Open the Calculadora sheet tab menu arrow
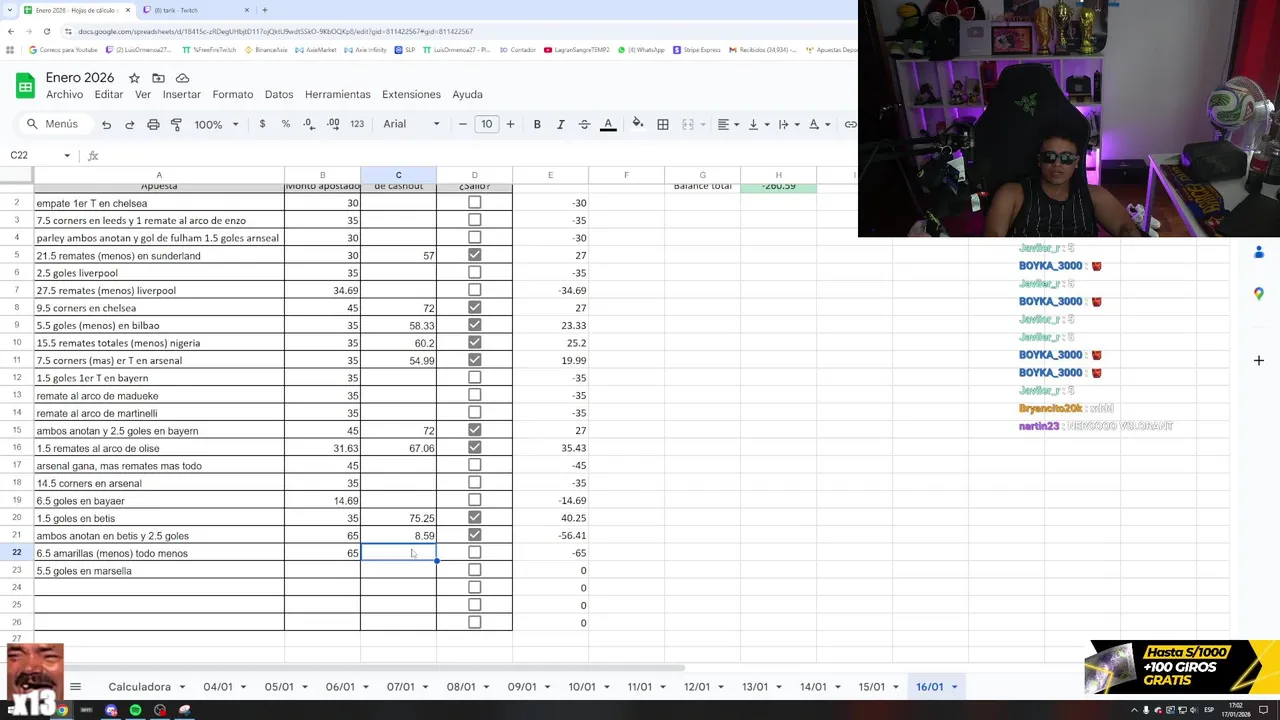The height and width of the screenshot is (720, 1280). (182, 687)
